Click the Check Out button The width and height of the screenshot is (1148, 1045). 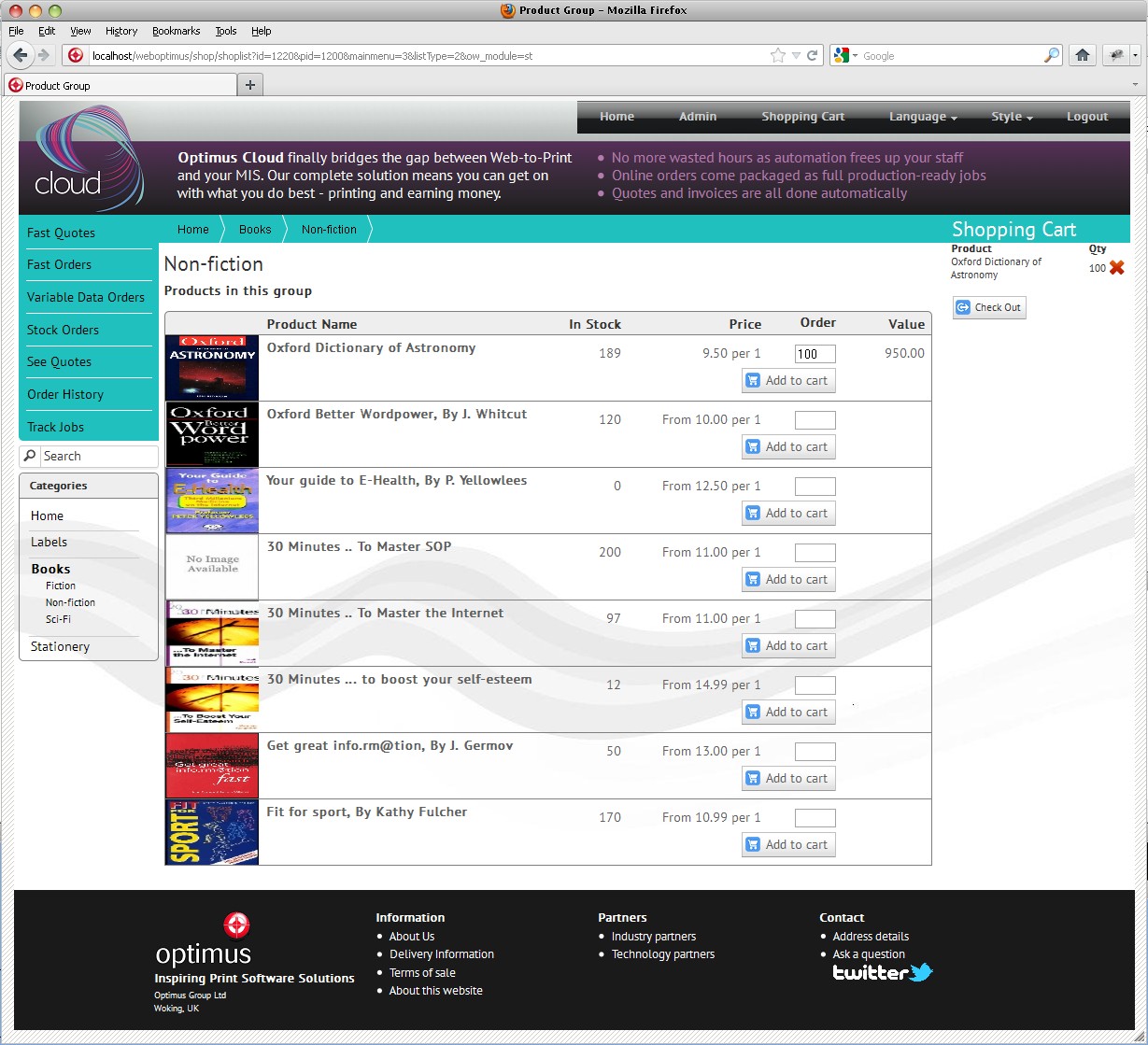tap(989, 307)
